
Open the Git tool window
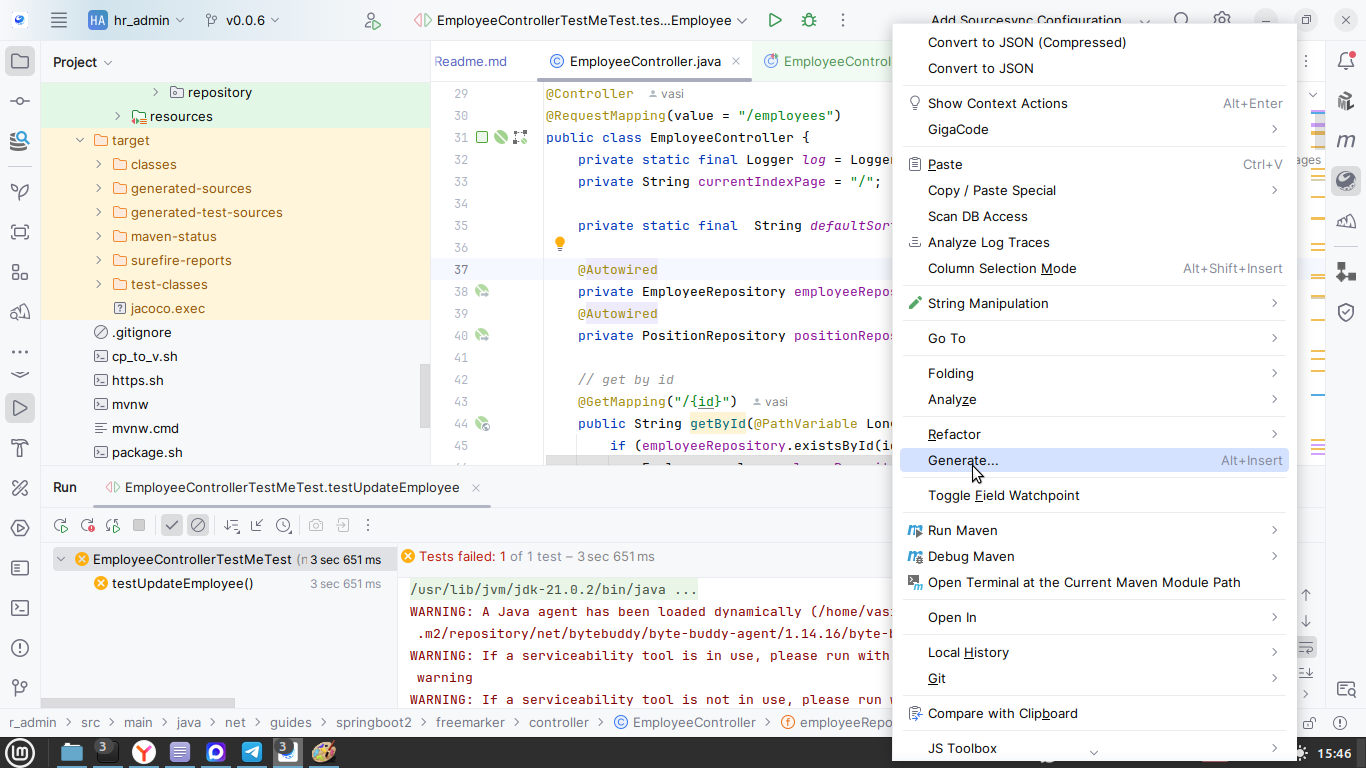[19, 688]
